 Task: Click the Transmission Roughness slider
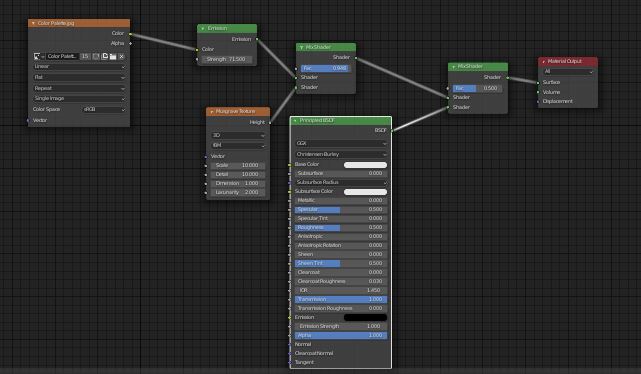pos(341,309)
